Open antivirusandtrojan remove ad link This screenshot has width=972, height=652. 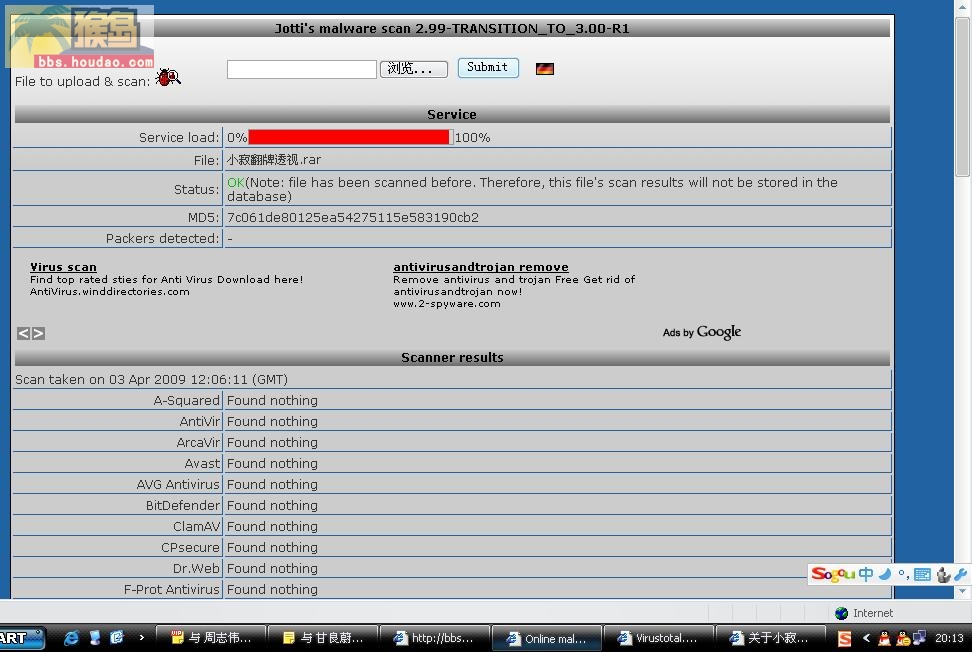[480, 267]
